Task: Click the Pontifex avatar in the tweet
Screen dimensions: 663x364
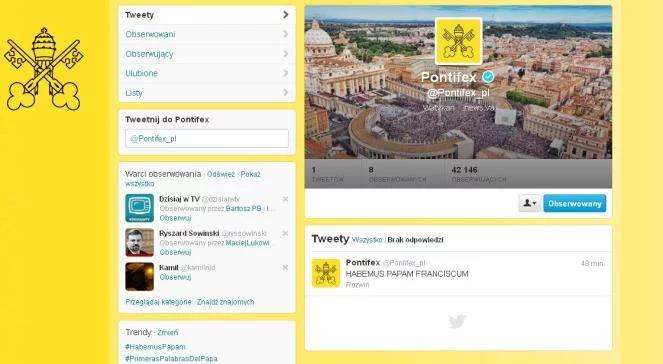Action: coord(326,273)
